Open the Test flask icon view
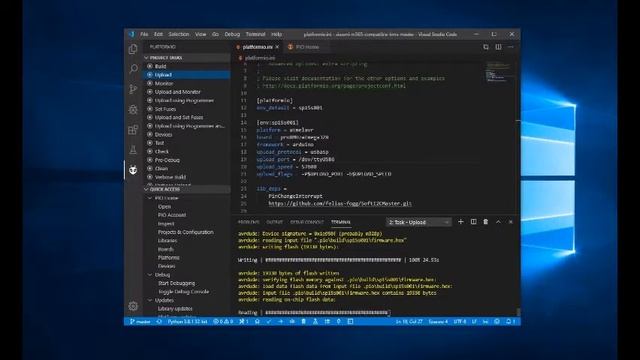640x360 pixels. tap(133, 150)
